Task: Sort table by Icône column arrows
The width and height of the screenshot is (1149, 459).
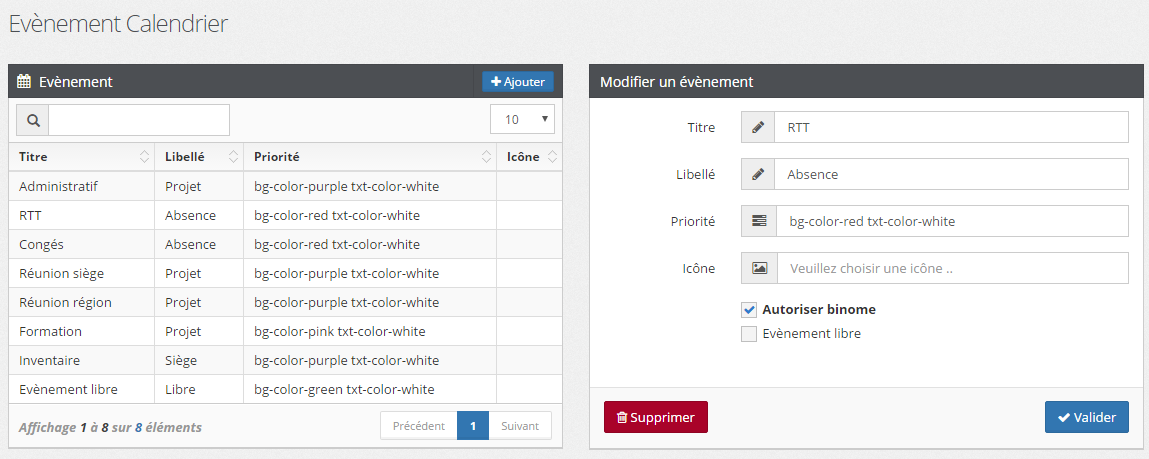Action: pos(552,157)
